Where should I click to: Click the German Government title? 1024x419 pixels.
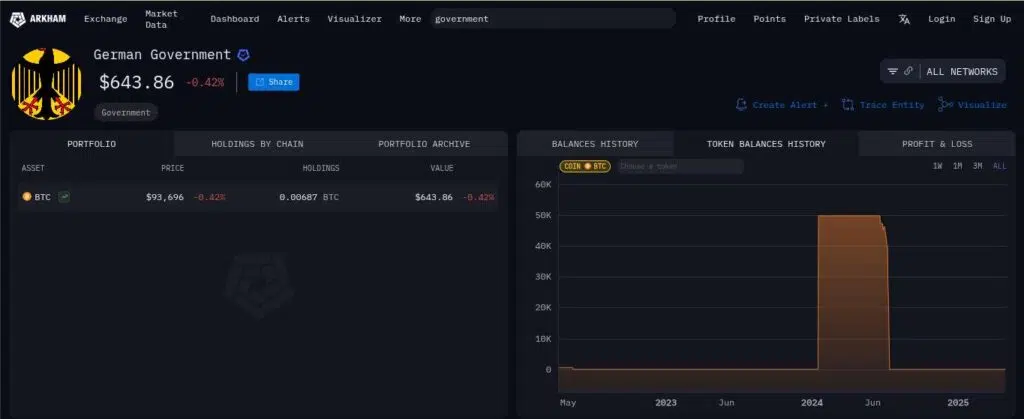tap(162, 55)
